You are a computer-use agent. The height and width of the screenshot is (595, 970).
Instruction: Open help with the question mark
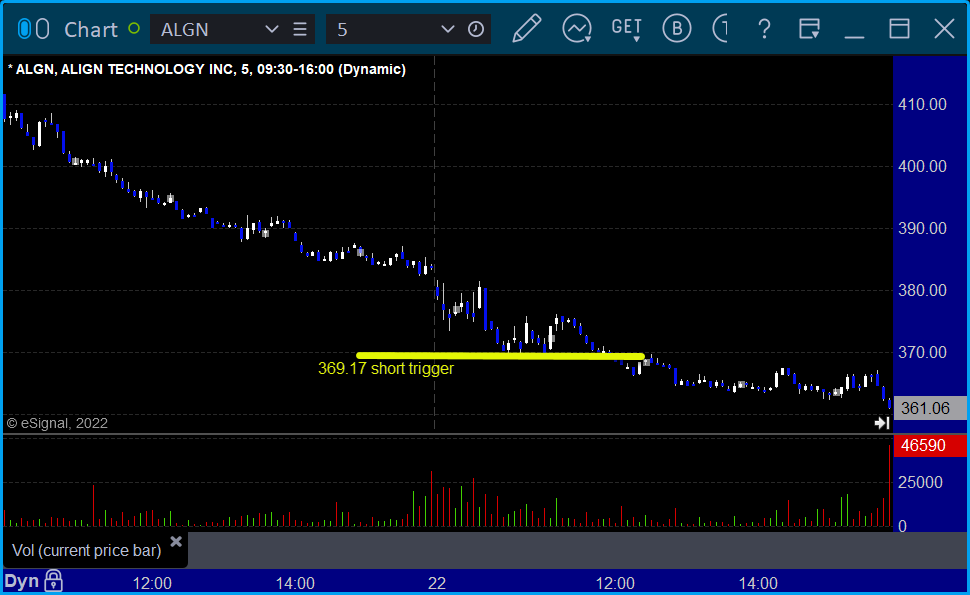pyautogui.click(x=765, y=28)
